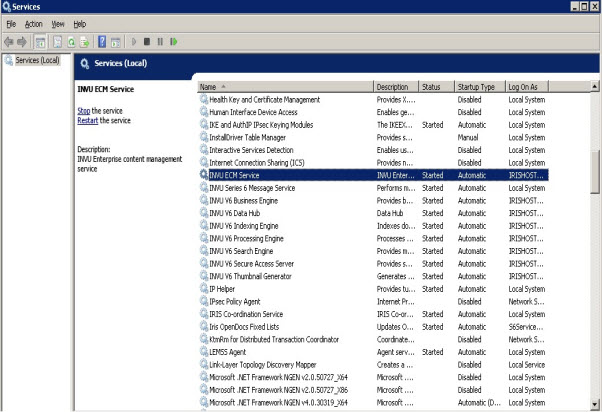Select Internet Connection Sharing (ICS) service

[x=256, y=163]
